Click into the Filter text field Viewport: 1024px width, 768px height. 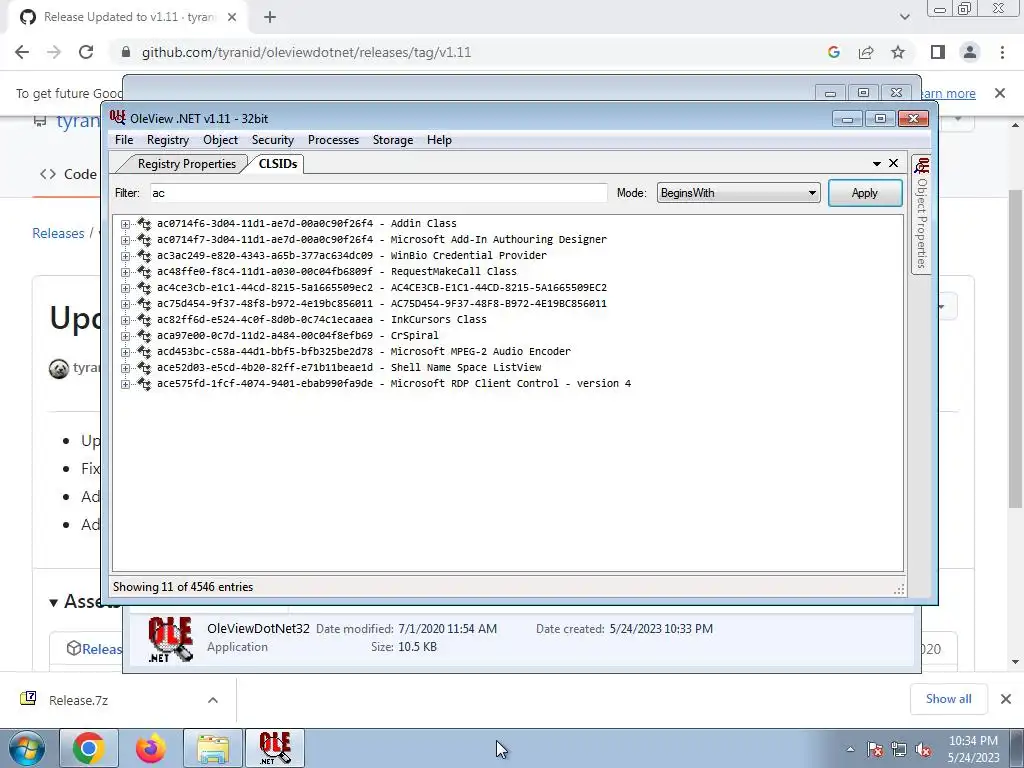379,193
